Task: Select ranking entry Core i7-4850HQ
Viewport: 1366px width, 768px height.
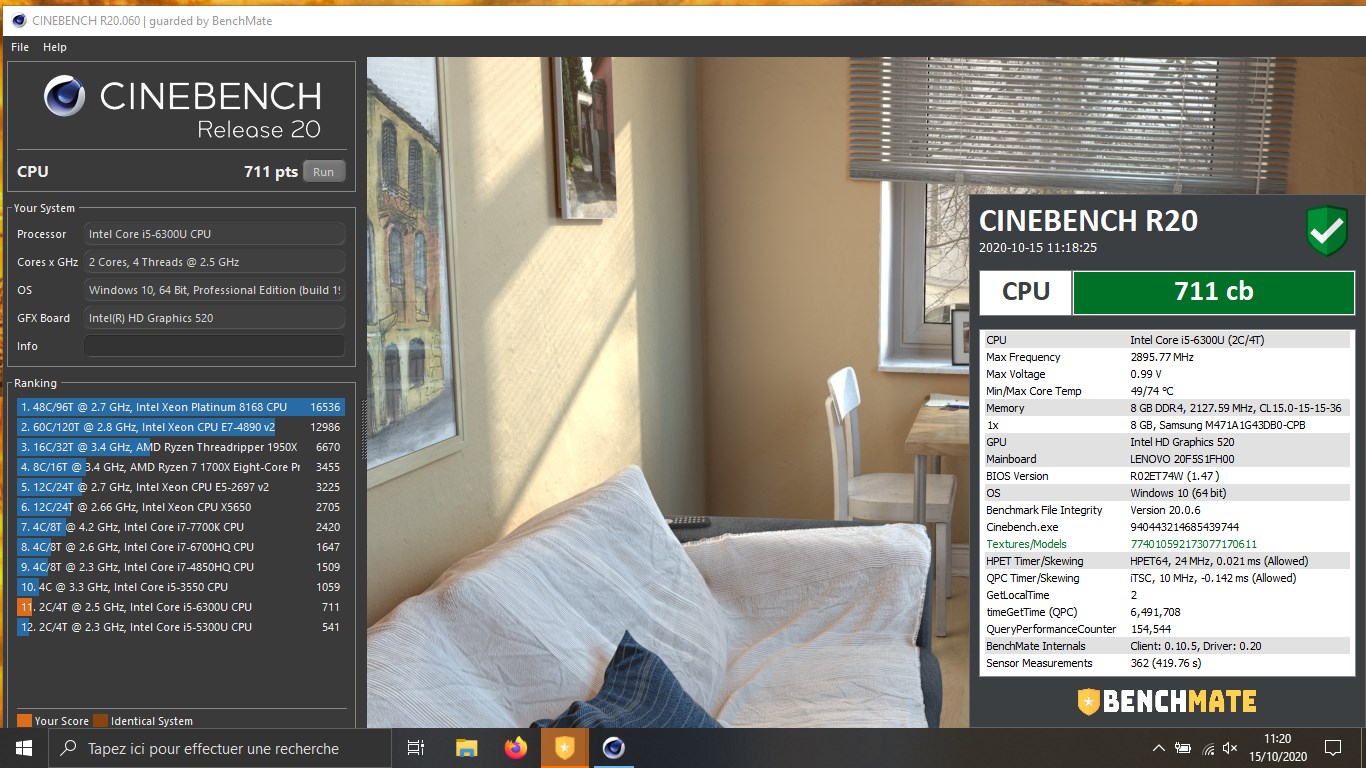Action: click(180, 567)
